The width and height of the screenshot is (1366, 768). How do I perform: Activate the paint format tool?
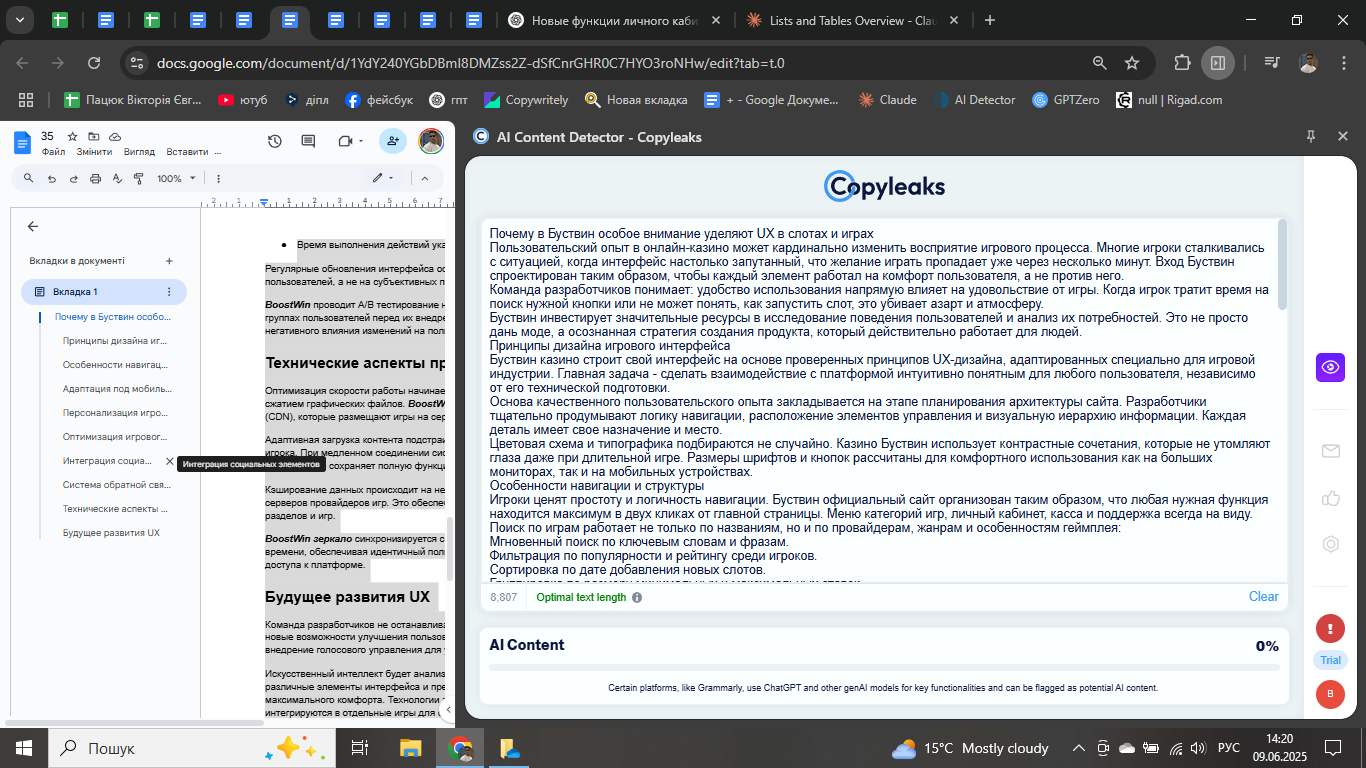click(139, 178)
